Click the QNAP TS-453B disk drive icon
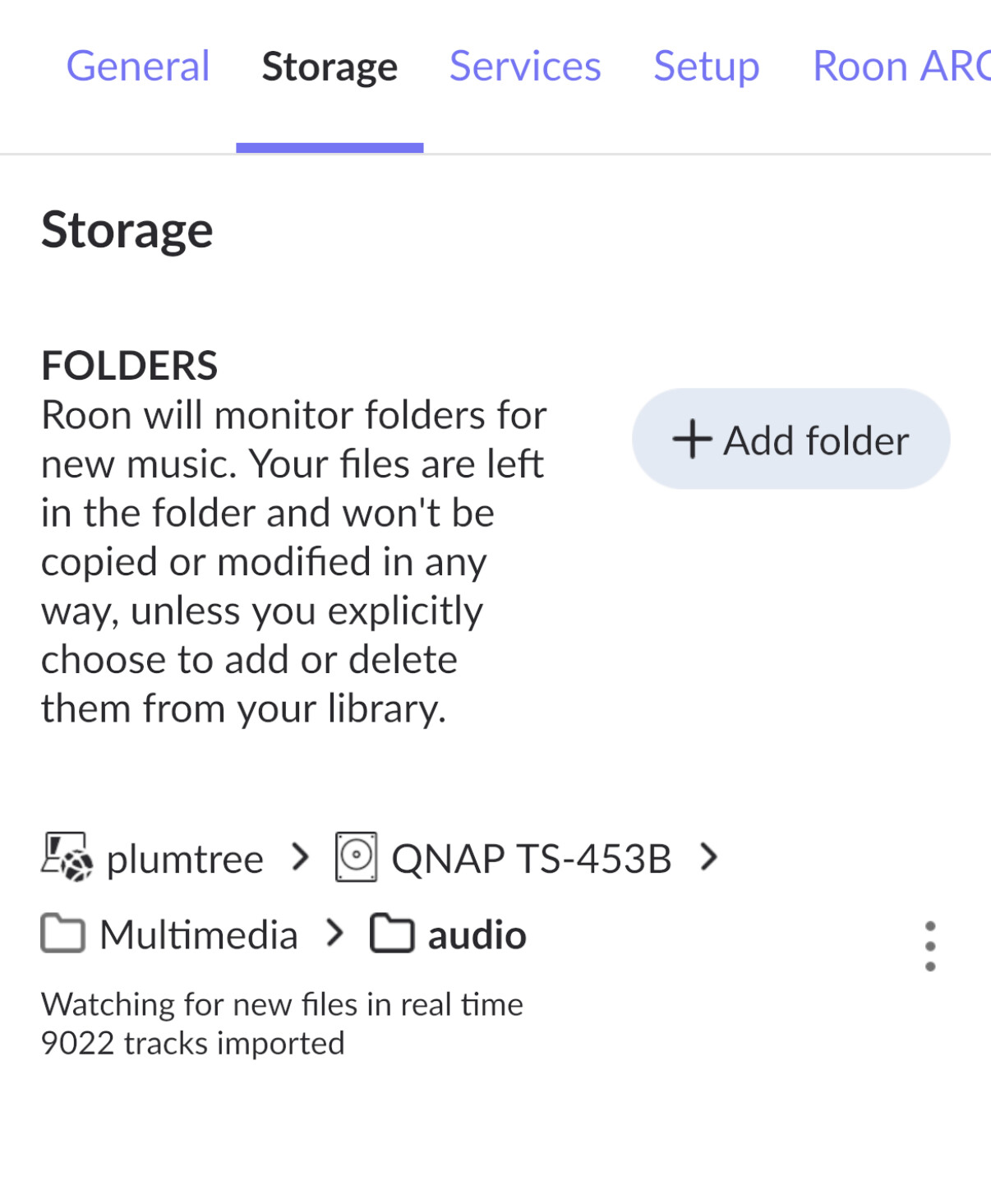991x1204 pixels. click(356, 856)
